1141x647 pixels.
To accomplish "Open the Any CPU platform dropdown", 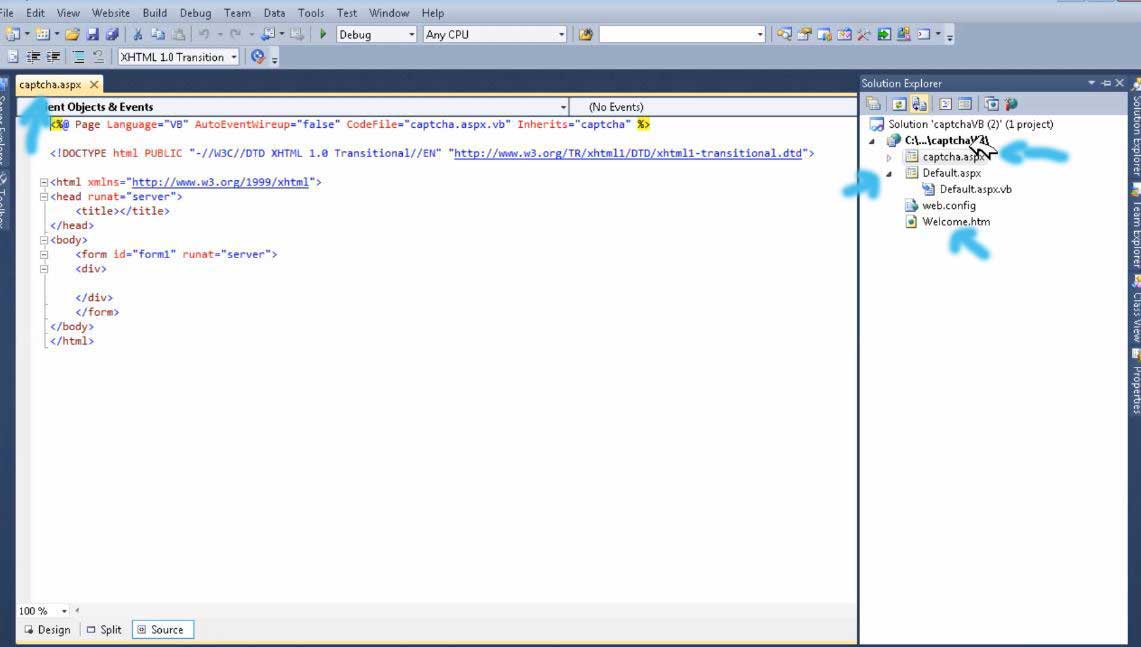I will (560, 35).
